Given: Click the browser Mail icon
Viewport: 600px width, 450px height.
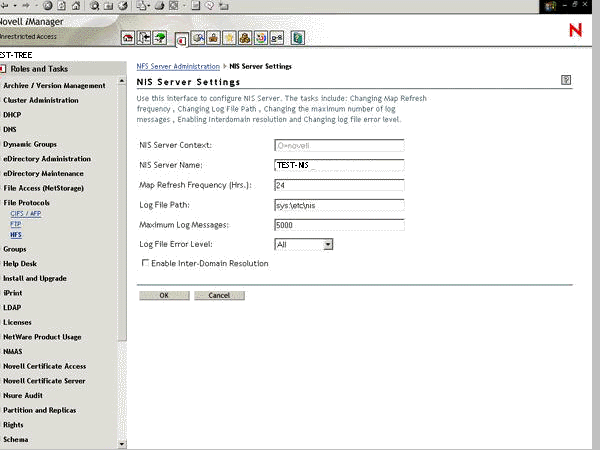Looking at the screenshot, I should (142, 6).
